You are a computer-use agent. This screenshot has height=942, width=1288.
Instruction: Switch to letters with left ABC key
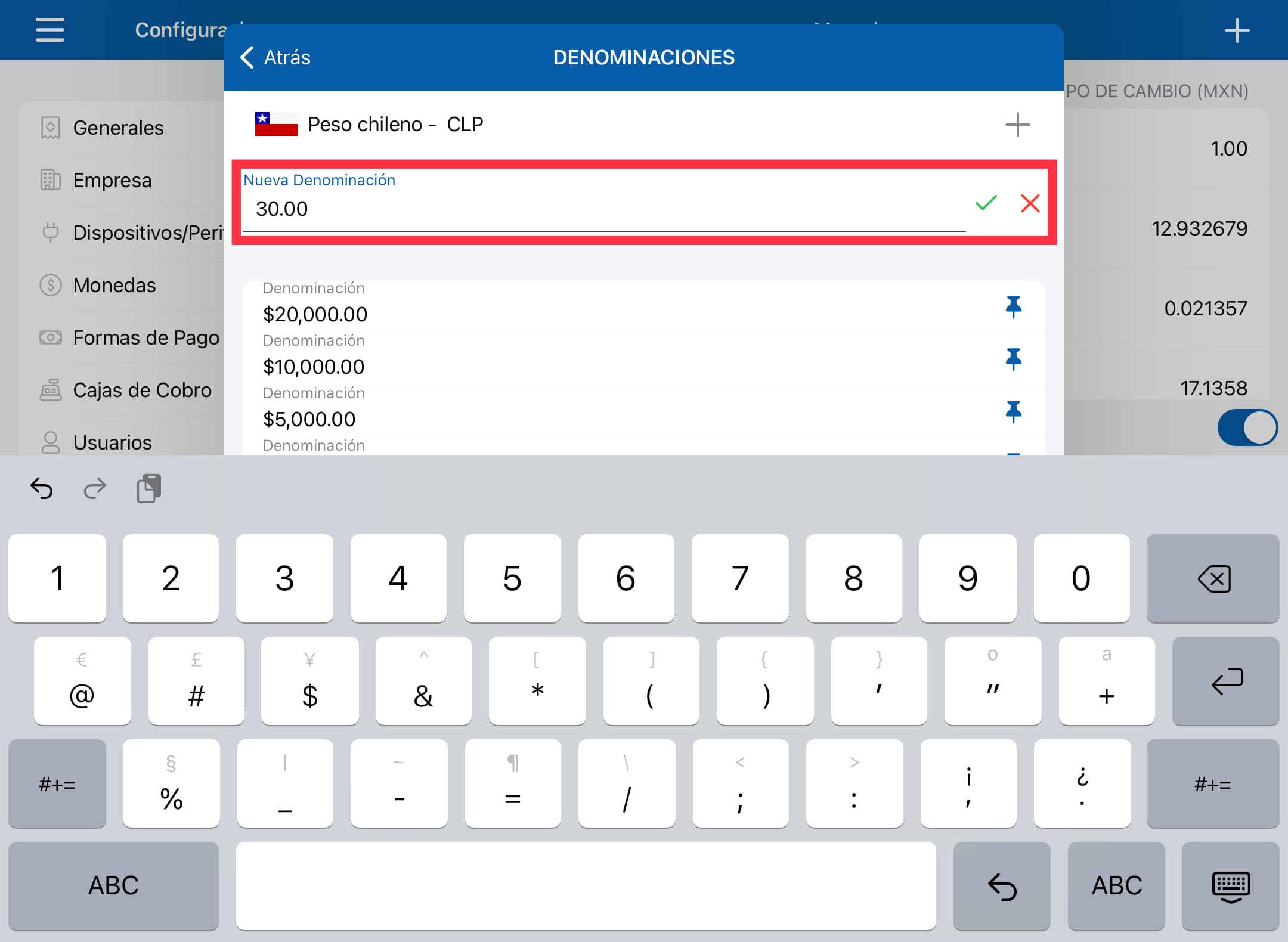[x=113, y=886]
